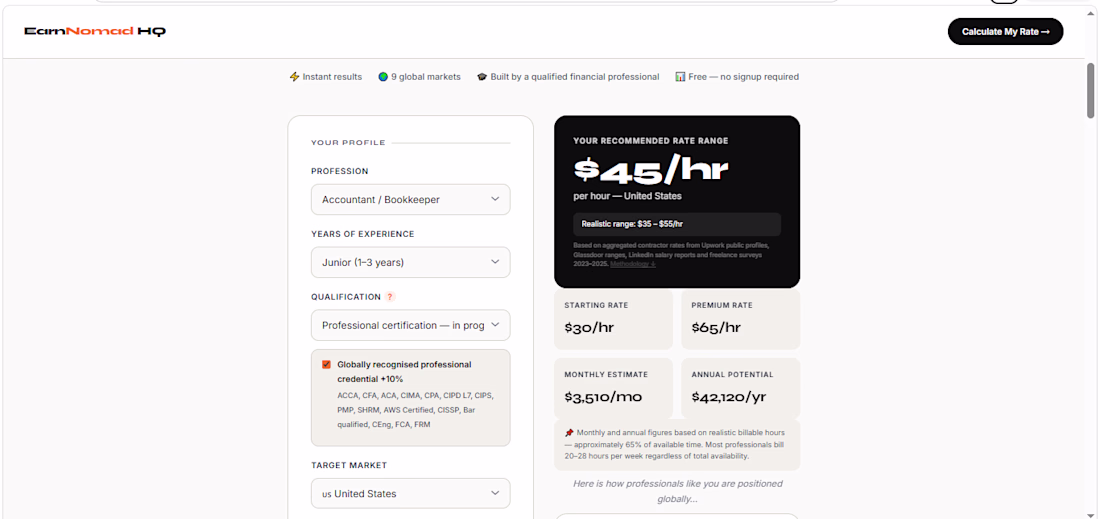Click the question mark next to Qualification
The height and width of the screenshot is (519, 1100).
(390, 297)
